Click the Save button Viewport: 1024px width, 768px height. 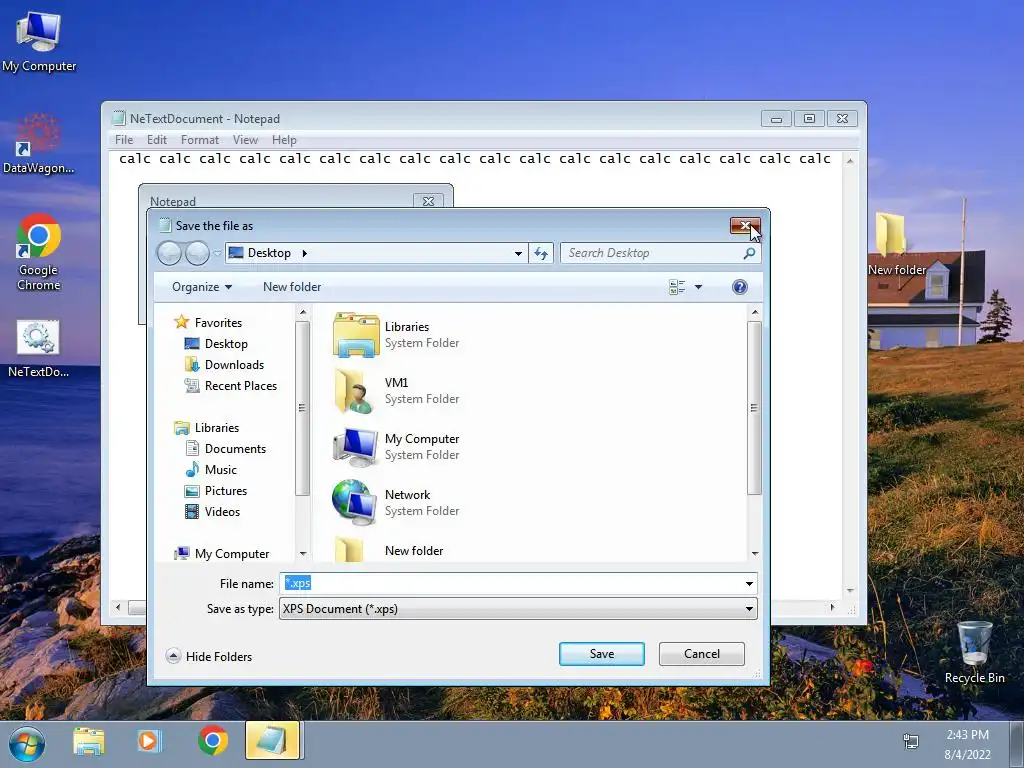pos(601,654)
